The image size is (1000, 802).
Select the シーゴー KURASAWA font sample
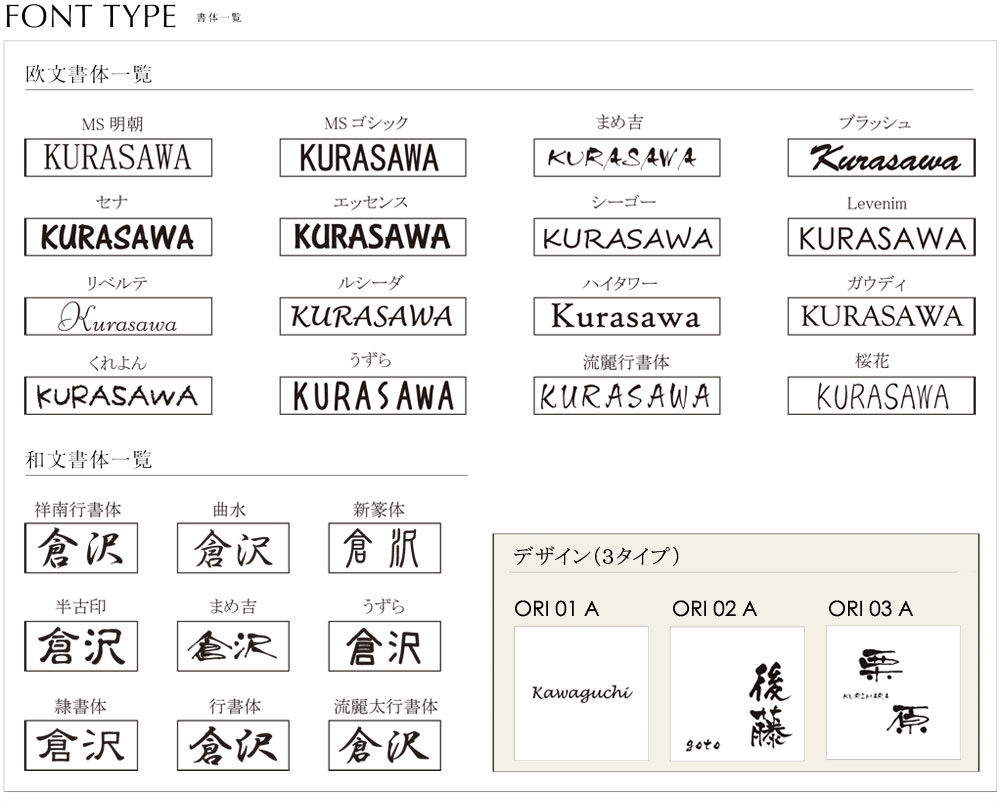(x=627, y=237)
